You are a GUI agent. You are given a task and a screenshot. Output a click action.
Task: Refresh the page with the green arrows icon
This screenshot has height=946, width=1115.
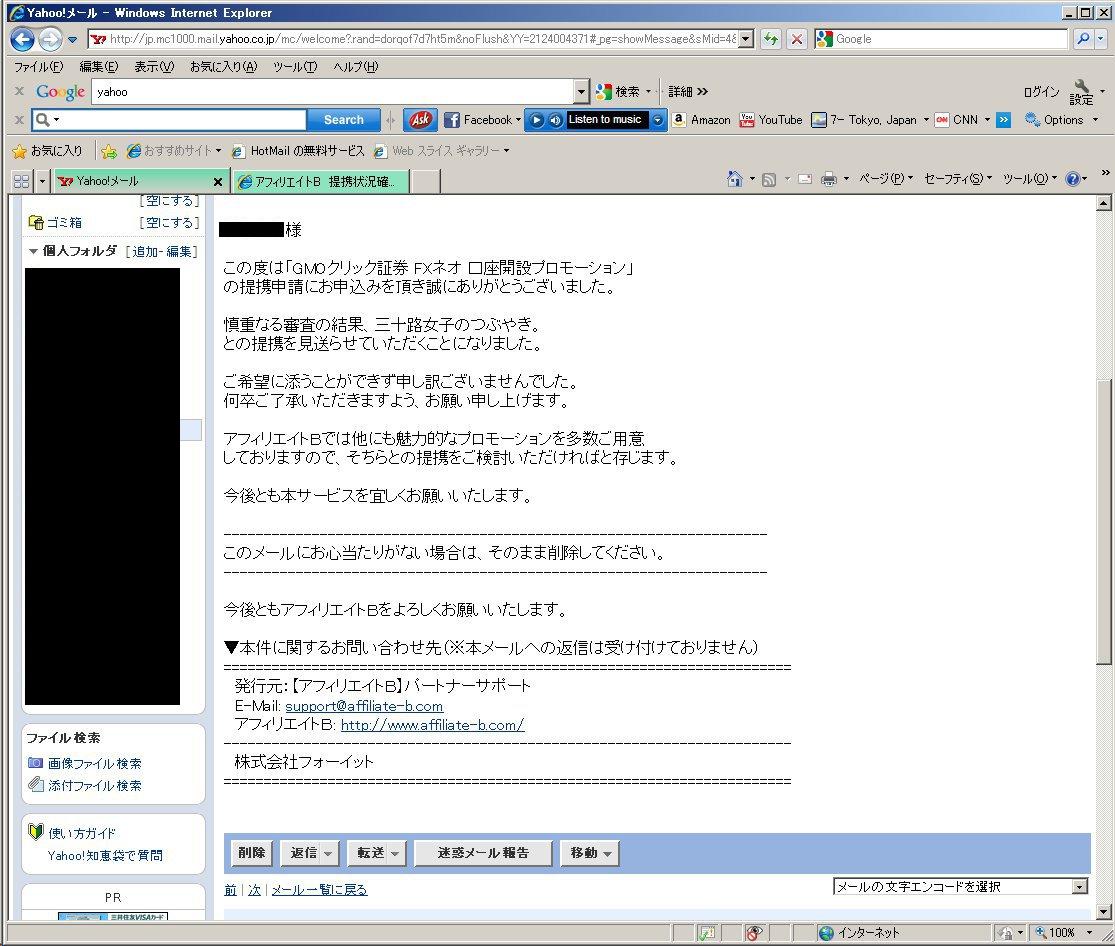pos(771,39)
